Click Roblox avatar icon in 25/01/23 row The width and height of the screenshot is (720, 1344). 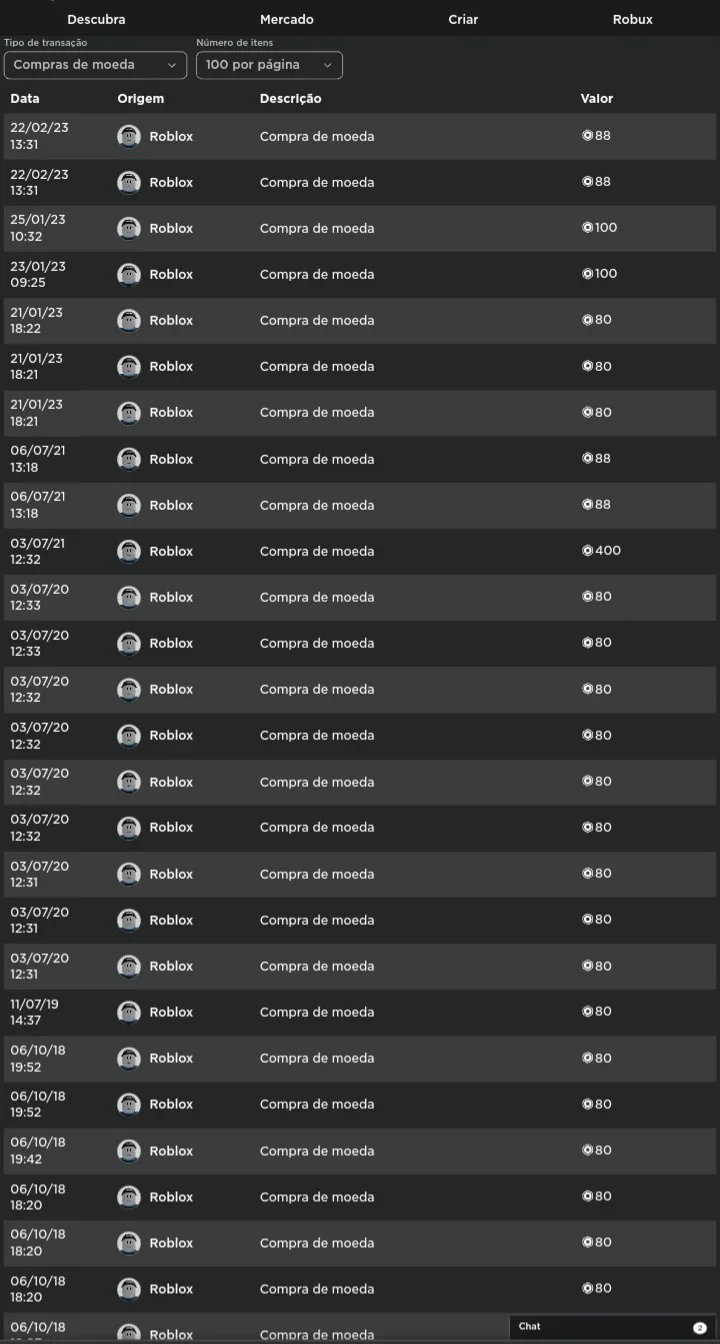tap(128, 228)
